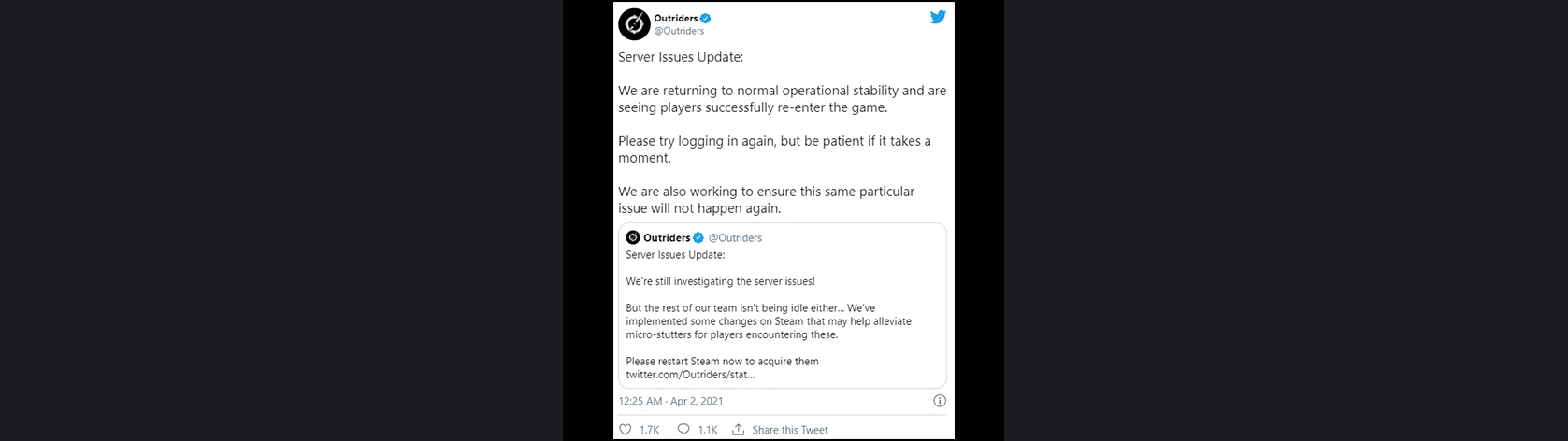This screenshot has height=441, width=1568.
Task: Click the quoted tweet's Outriders name
Action: (x=667, y=238)
